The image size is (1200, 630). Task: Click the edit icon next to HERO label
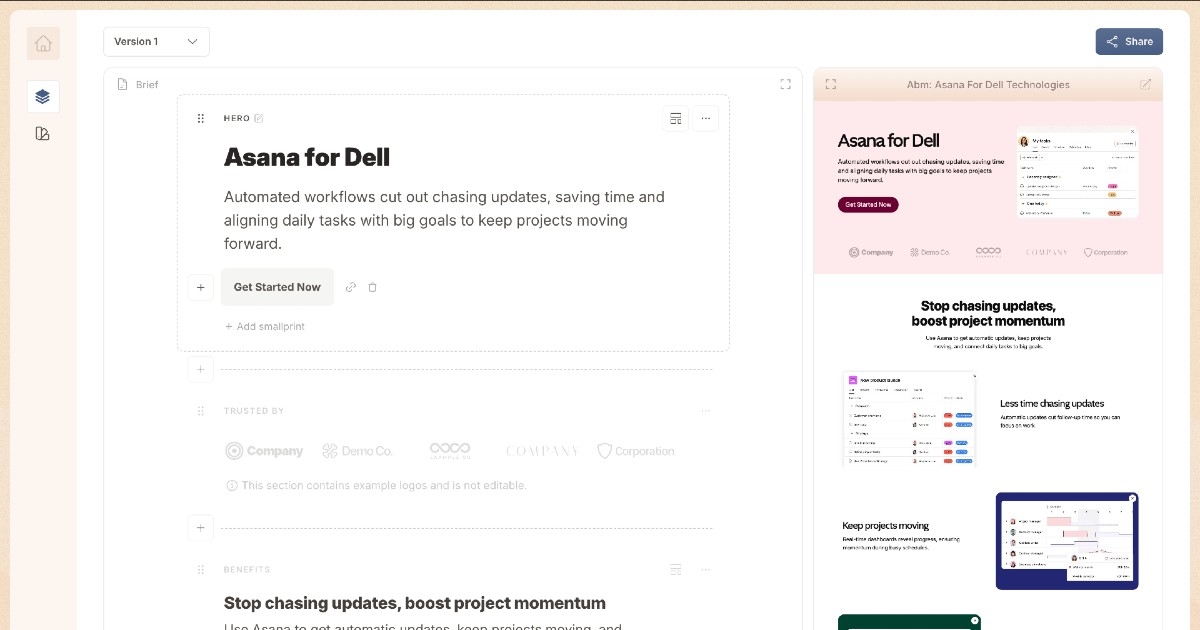pos(259,118)
